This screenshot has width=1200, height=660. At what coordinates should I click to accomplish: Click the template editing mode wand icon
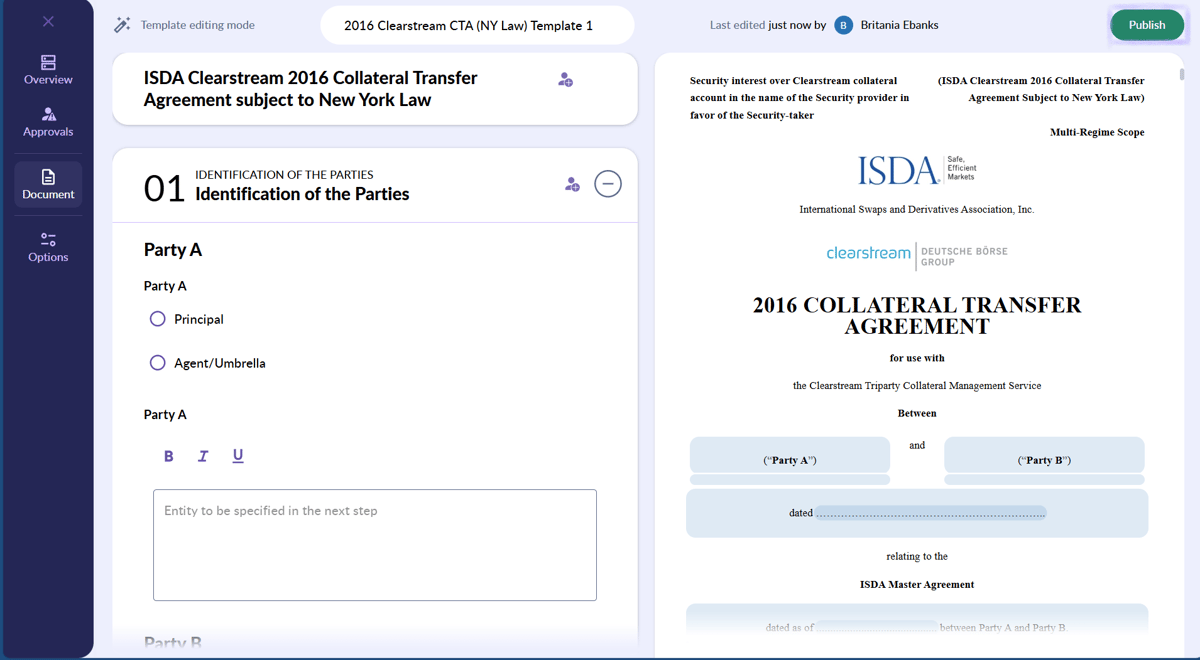tap(122, 25)
